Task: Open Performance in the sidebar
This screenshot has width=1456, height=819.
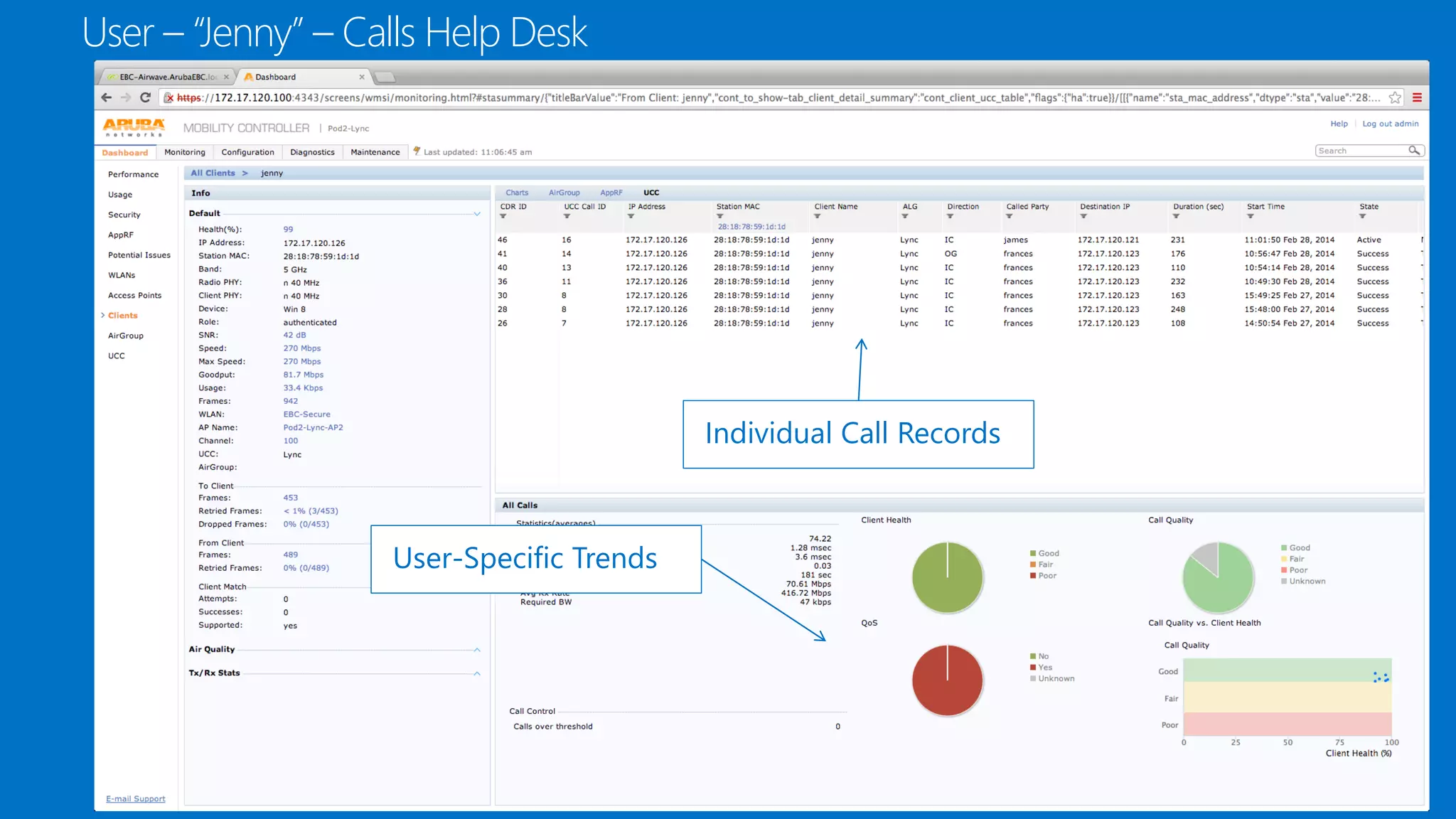Action: (133, 174)
